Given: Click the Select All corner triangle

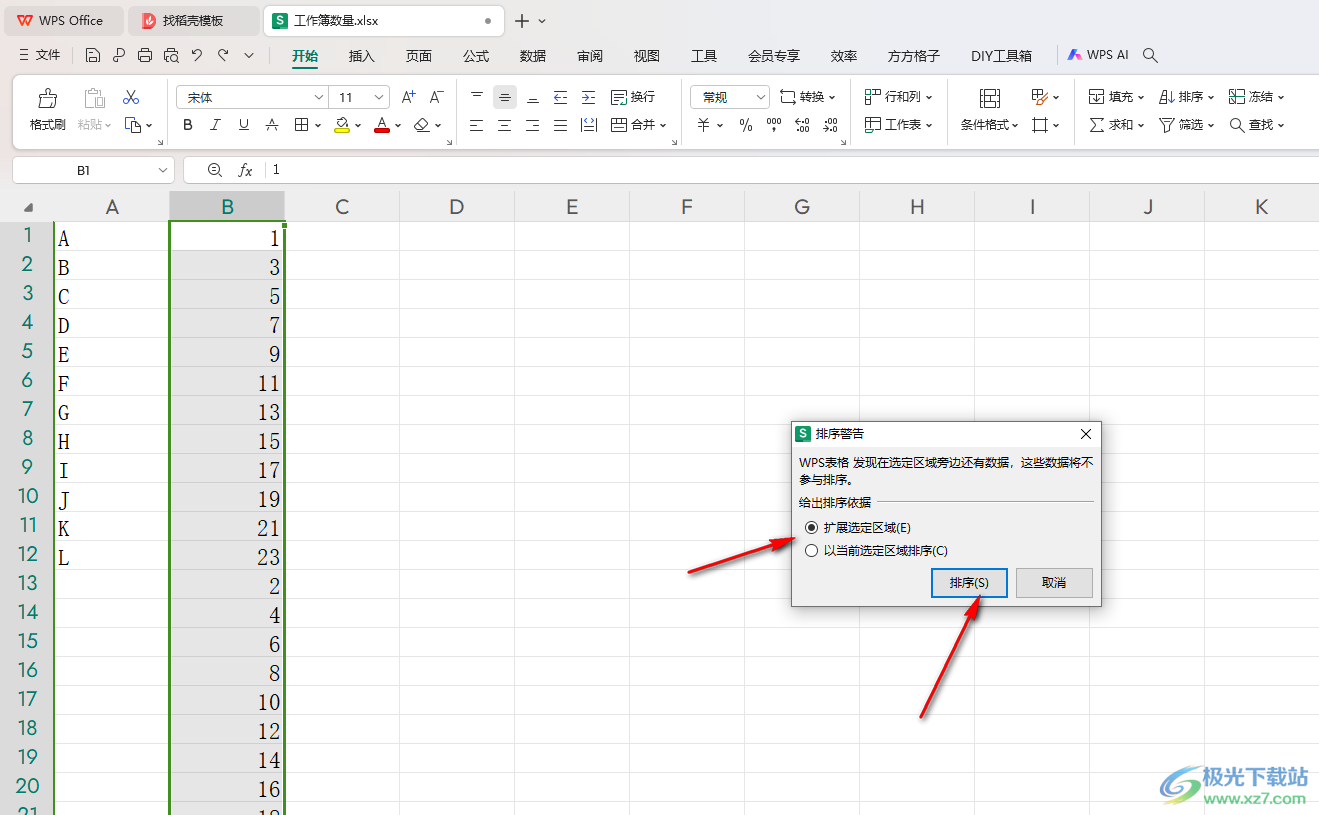Looking at the screenshot, I should click(x=27, y=207).
